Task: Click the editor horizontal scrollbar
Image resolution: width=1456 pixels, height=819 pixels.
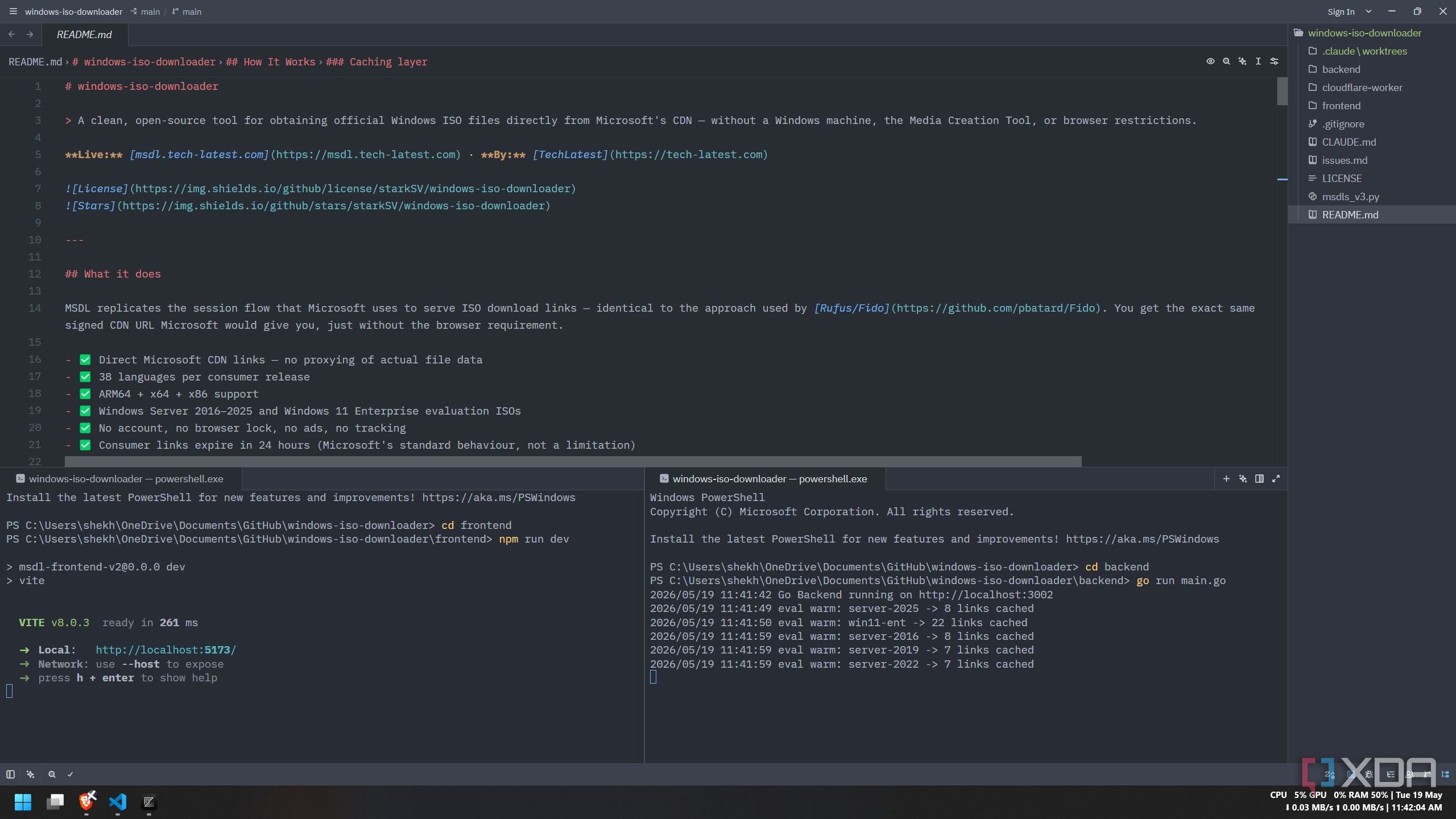Action: [573, 461]
